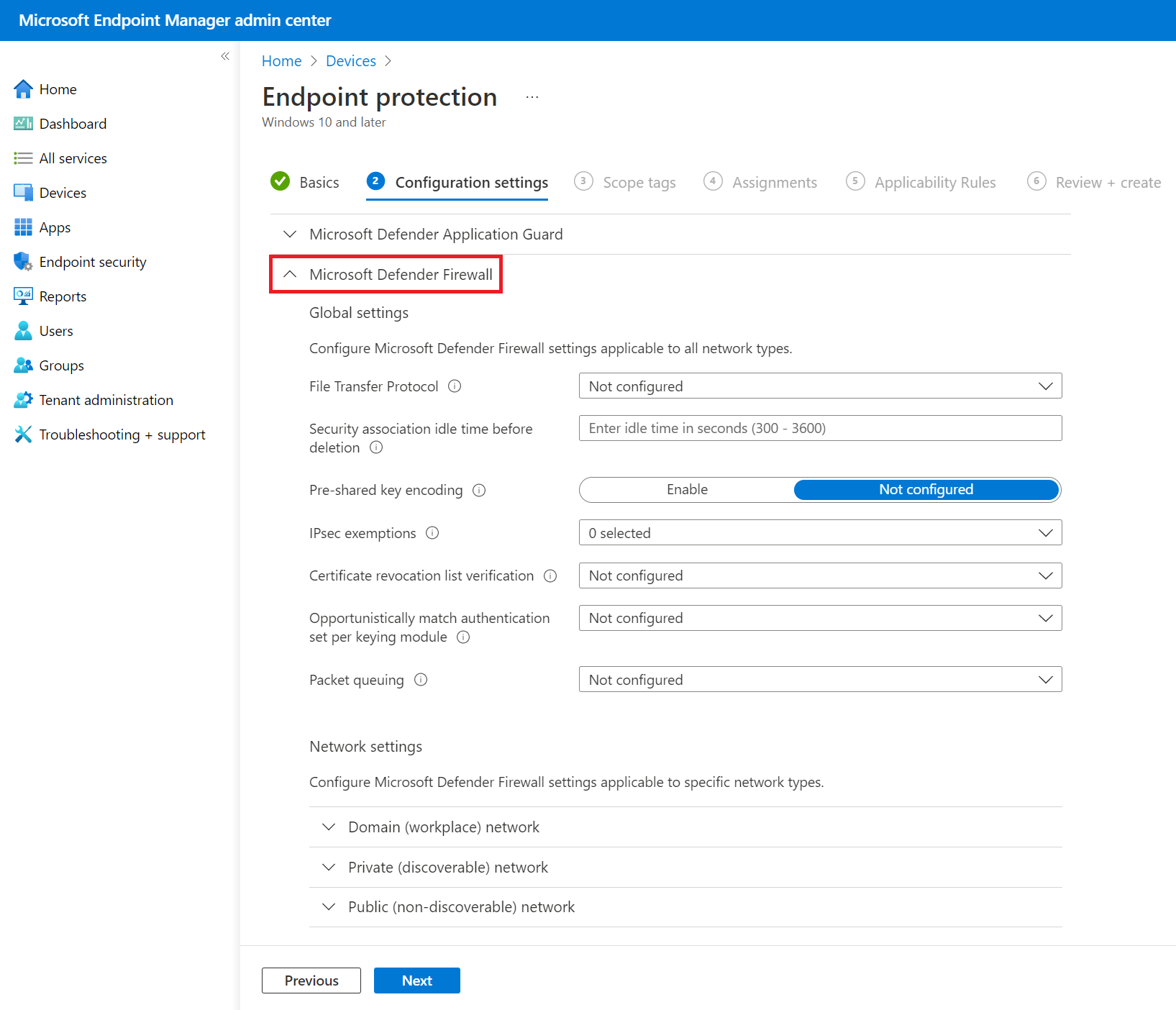The height and width of the screenshot is (1010, 1176).
Task: Switch to the Basics step tab
Action: coord(319,183)
